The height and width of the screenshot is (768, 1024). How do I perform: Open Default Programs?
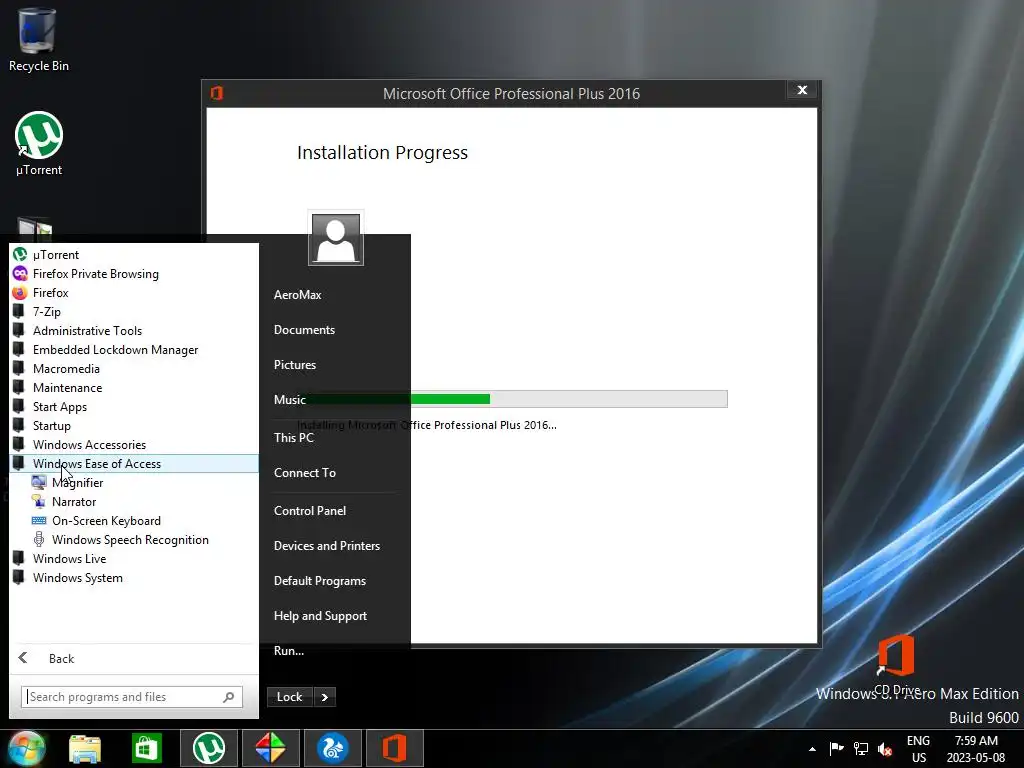[x=334, y=581]
